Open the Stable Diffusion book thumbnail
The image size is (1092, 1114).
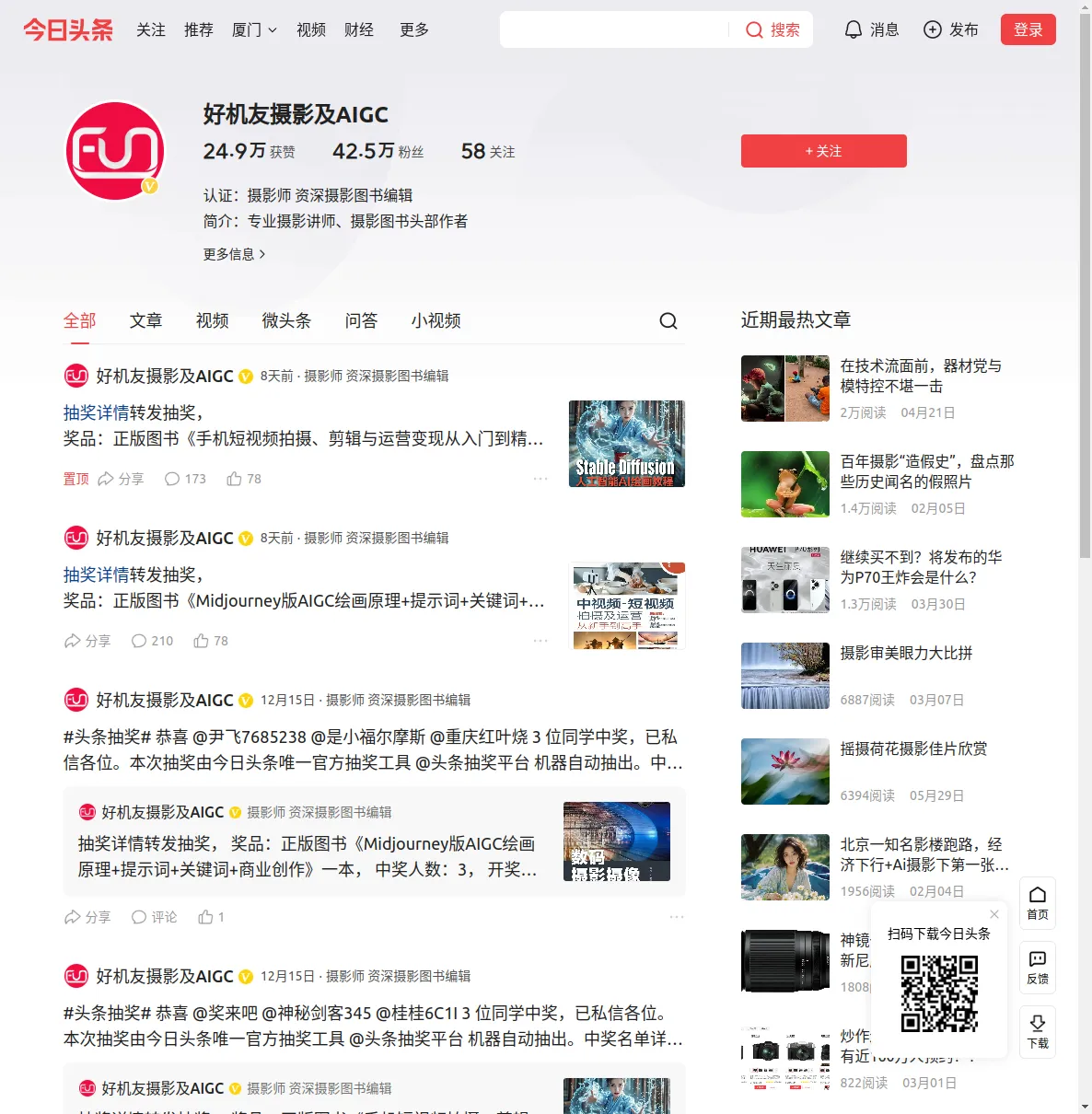pyautogui.click(x=627, y=444)
